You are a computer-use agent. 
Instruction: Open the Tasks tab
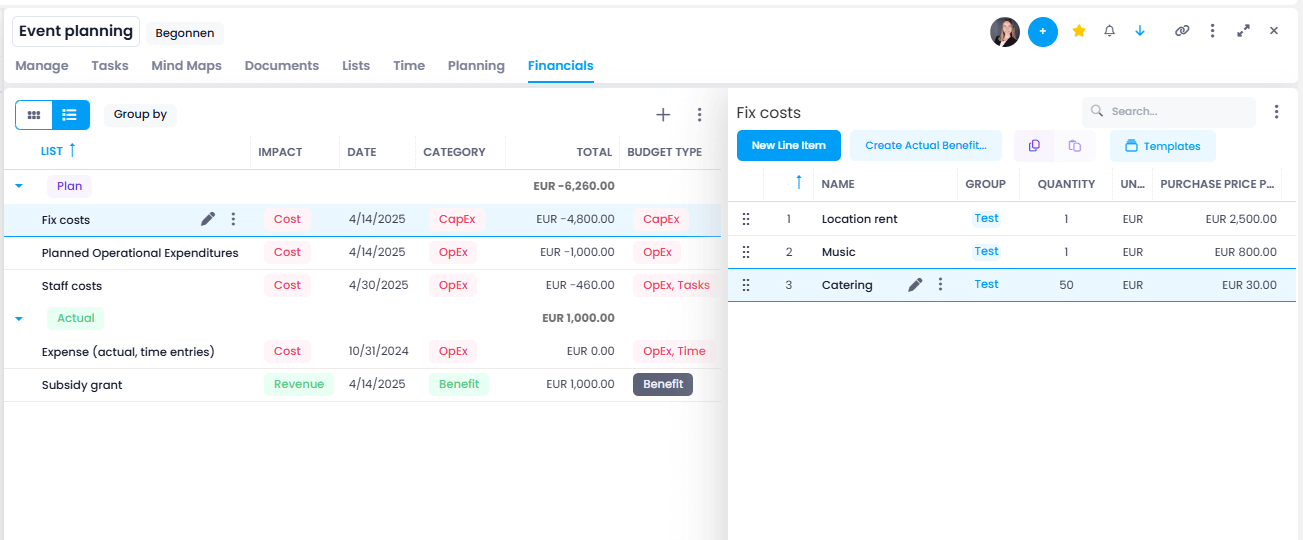pyautogui.click(x=110, y=65)
